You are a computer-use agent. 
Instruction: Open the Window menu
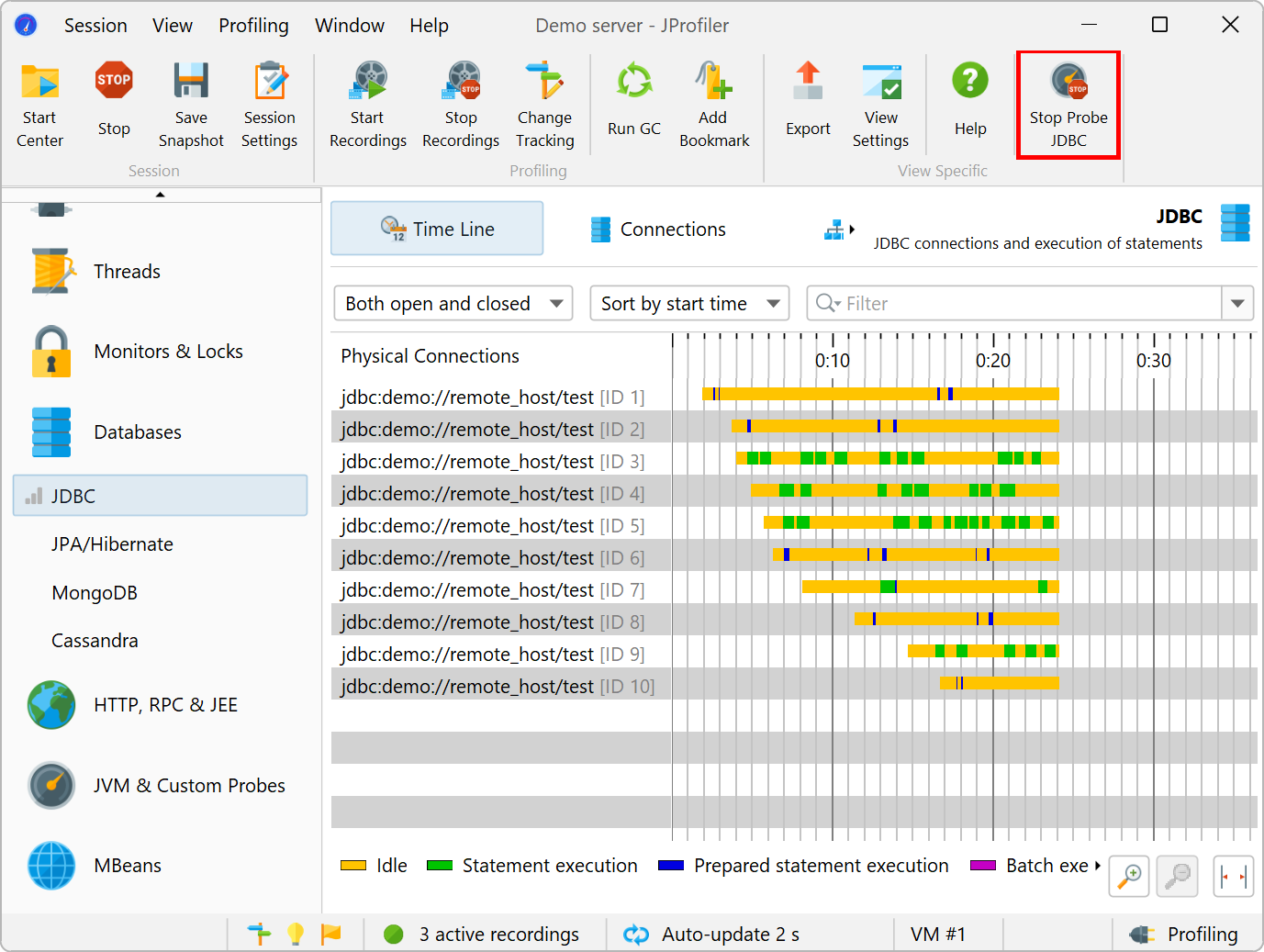tap(350, 26)
